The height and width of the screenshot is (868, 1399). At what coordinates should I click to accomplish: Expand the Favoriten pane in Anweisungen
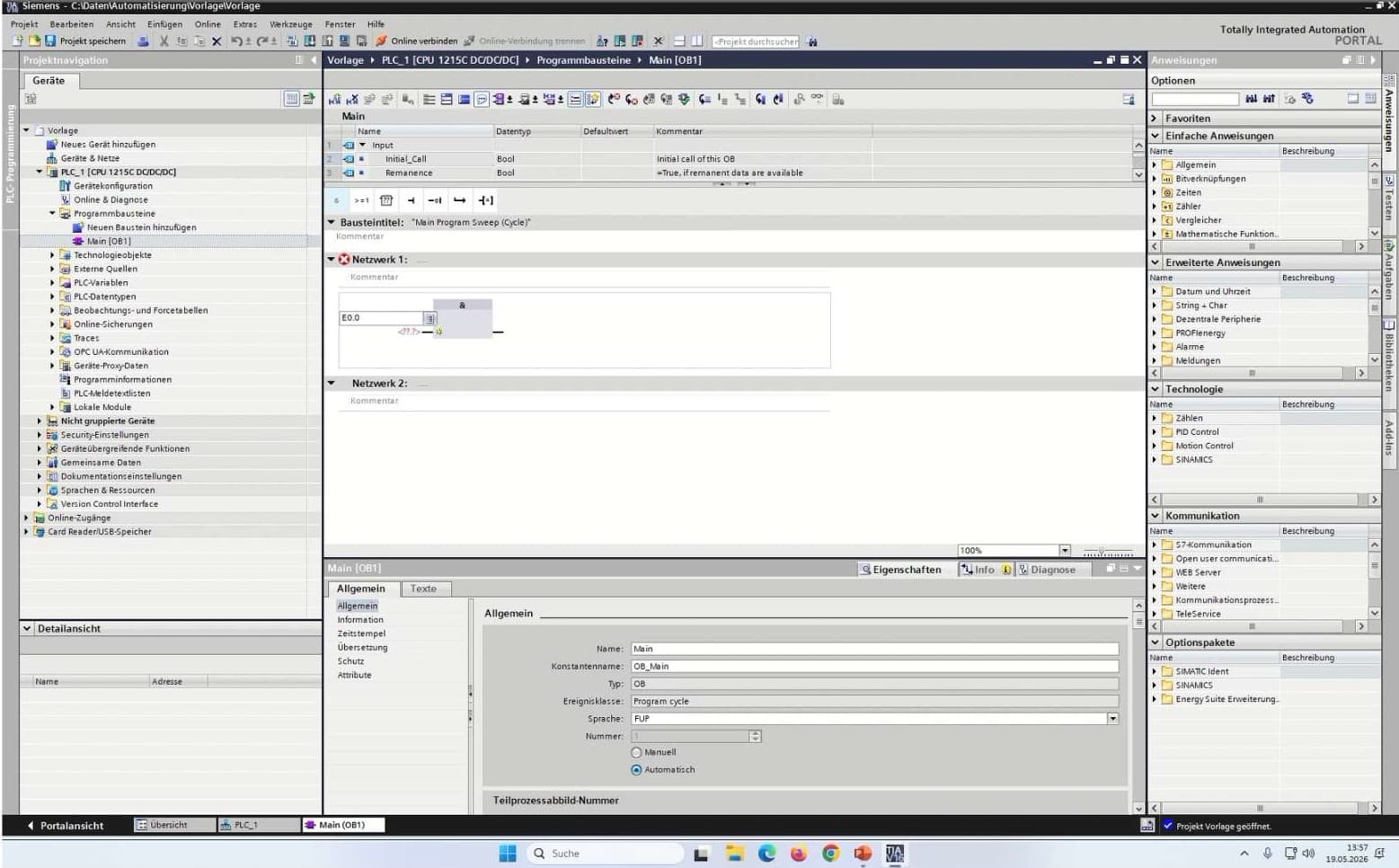(1156, 119)
